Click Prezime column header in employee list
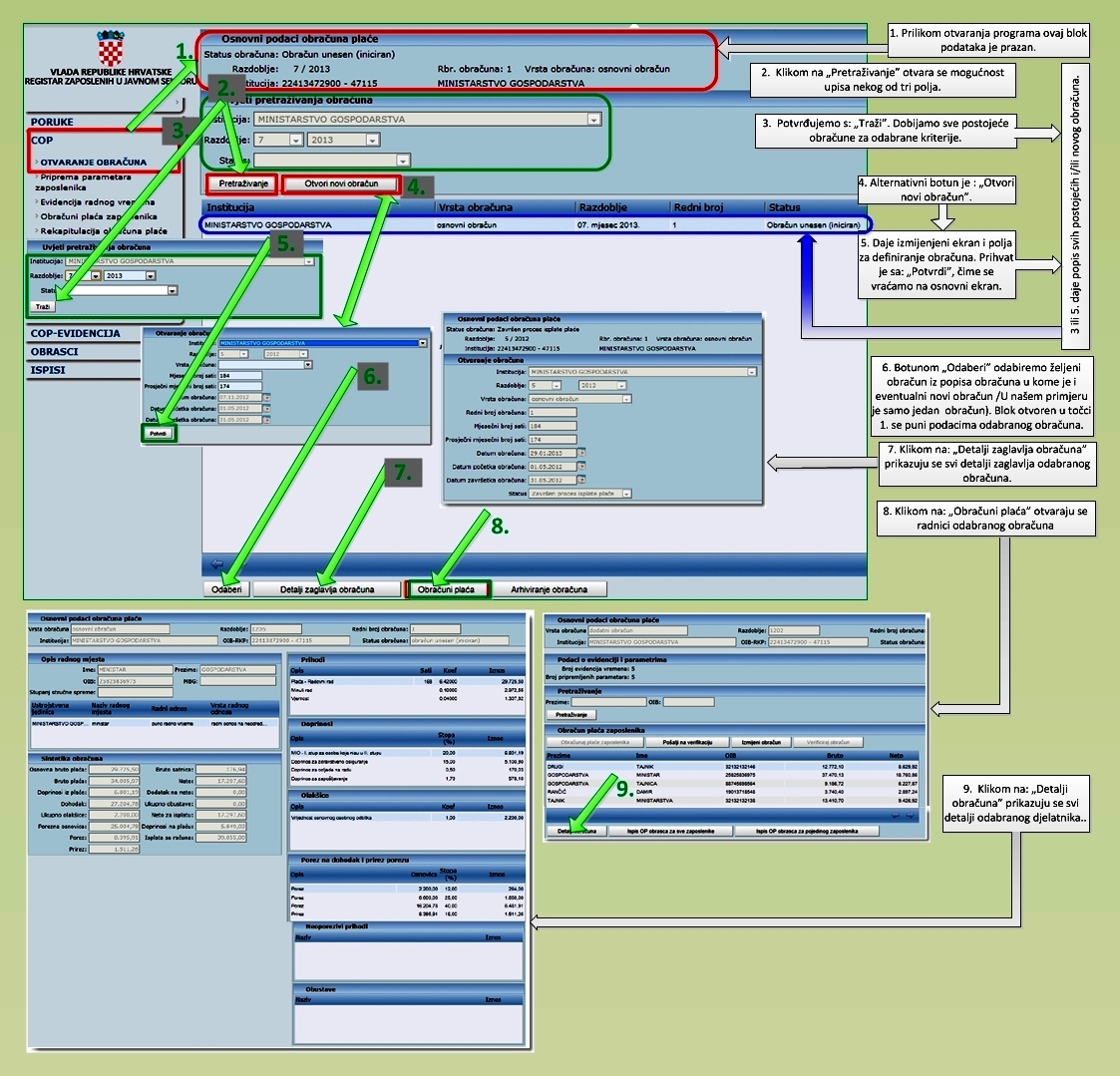The width and height of the screenshot is (1120, 1076). point(559,756)
